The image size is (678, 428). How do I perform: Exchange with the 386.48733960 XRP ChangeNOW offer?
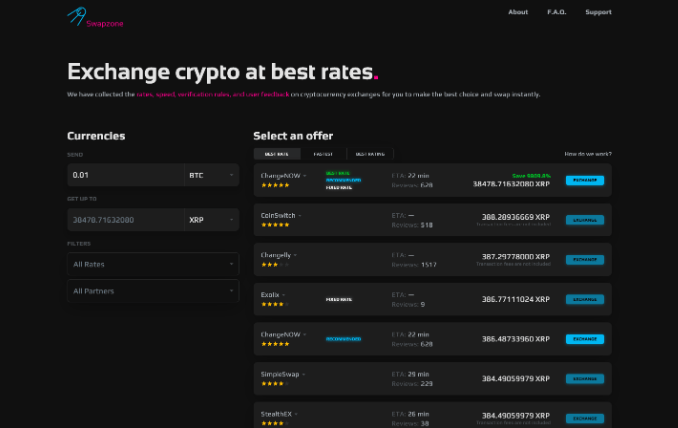click(585, 339)
